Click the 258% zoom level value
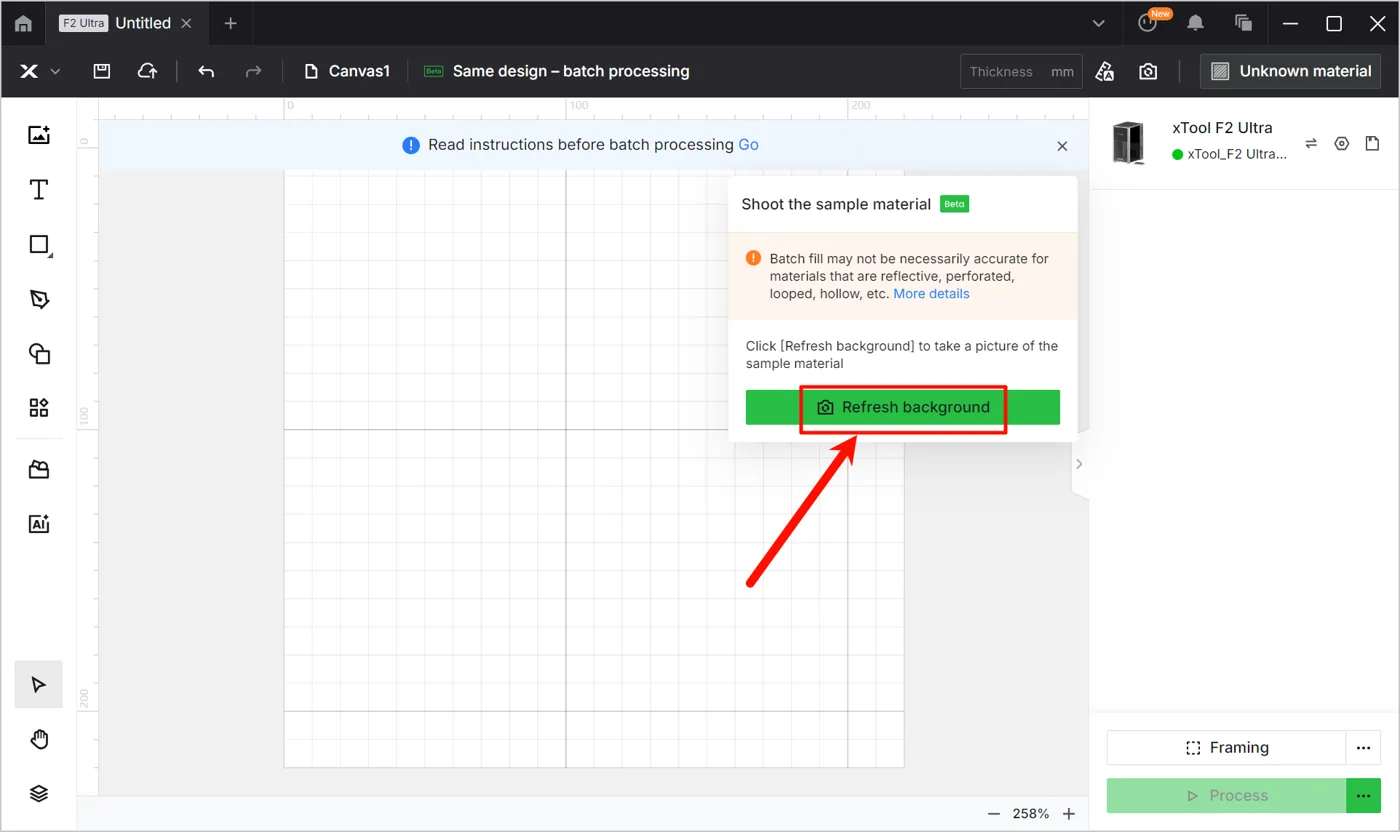This screenshot has height=832, width=1400. [x=1031, y=814]
